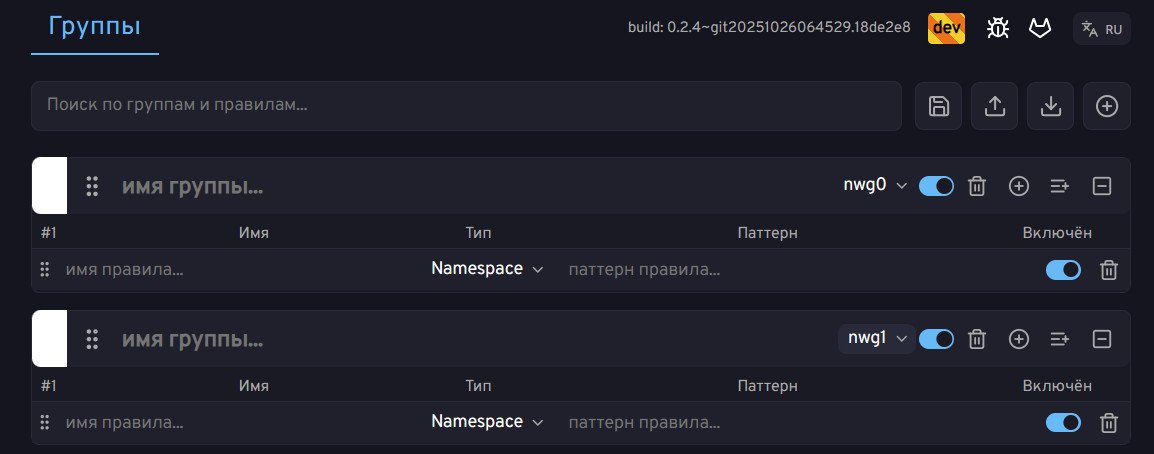The height and width of the screenshot is (454, 1154).
Task: Open the GitLab fox icon link
Action: pyautogui.click(x=1040, y=28)
